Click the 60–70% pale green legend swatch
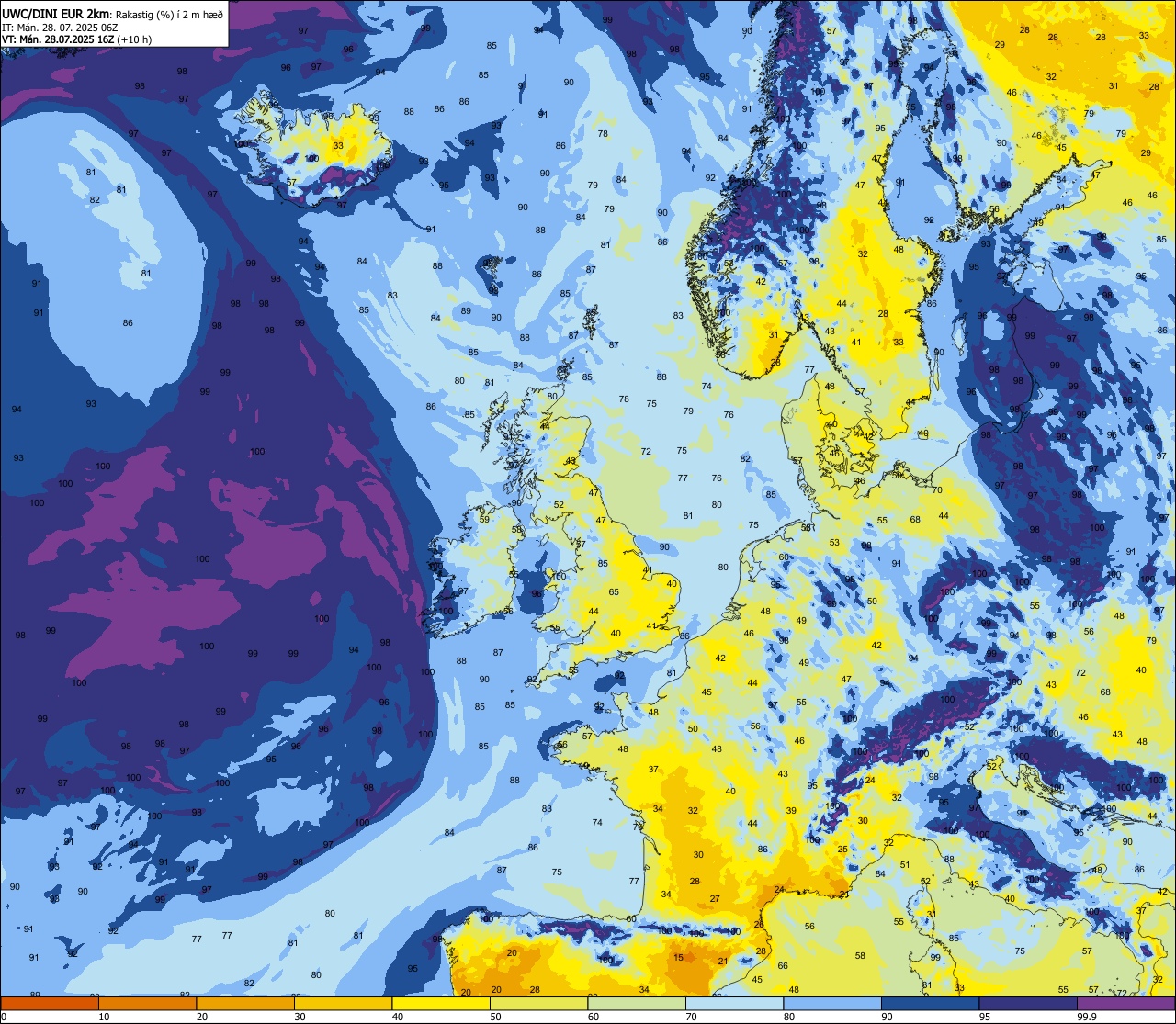1176x1024 pixels. (x=637, y=1004)
